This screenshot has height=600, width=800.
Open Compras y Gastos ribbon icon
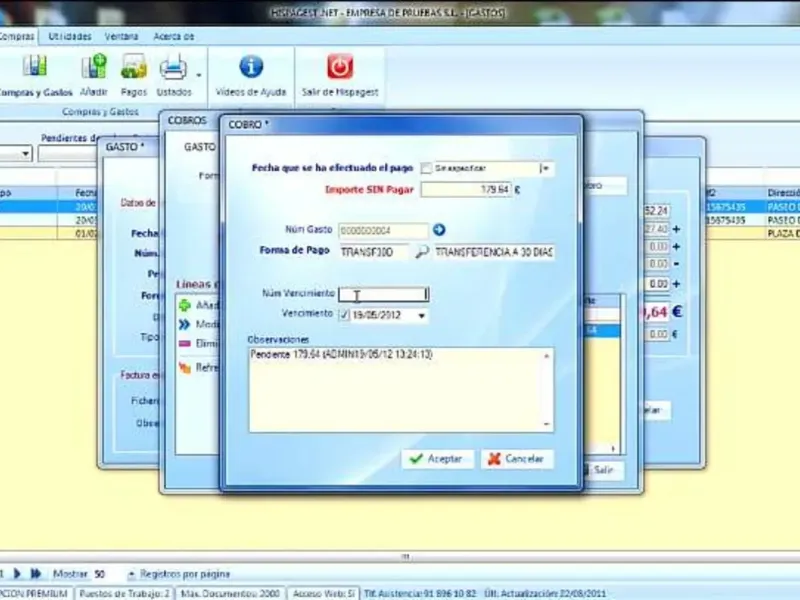[35, 66]
